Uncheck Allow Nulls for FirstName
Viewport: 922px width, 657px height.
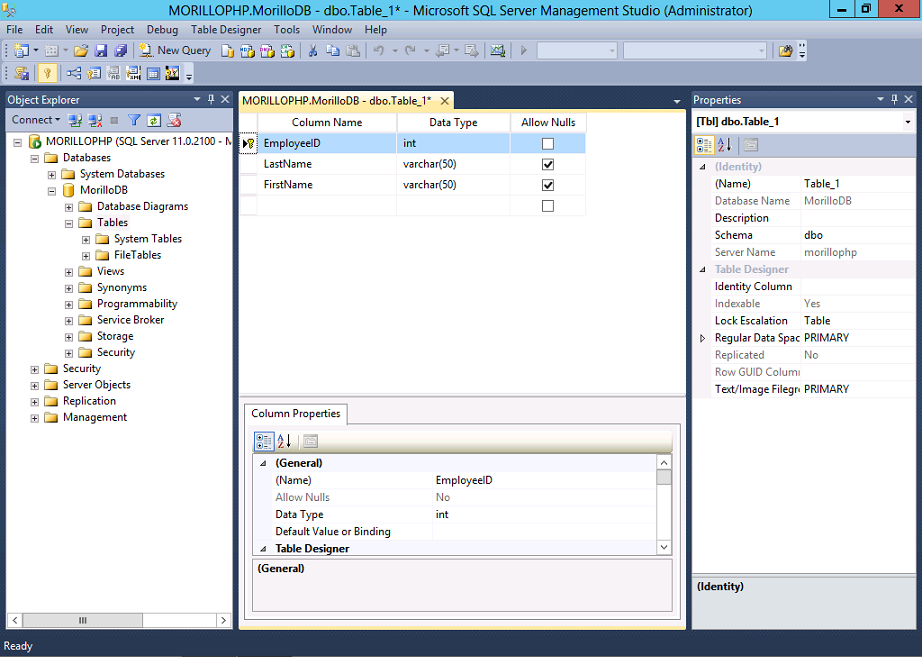coord(547,184)
